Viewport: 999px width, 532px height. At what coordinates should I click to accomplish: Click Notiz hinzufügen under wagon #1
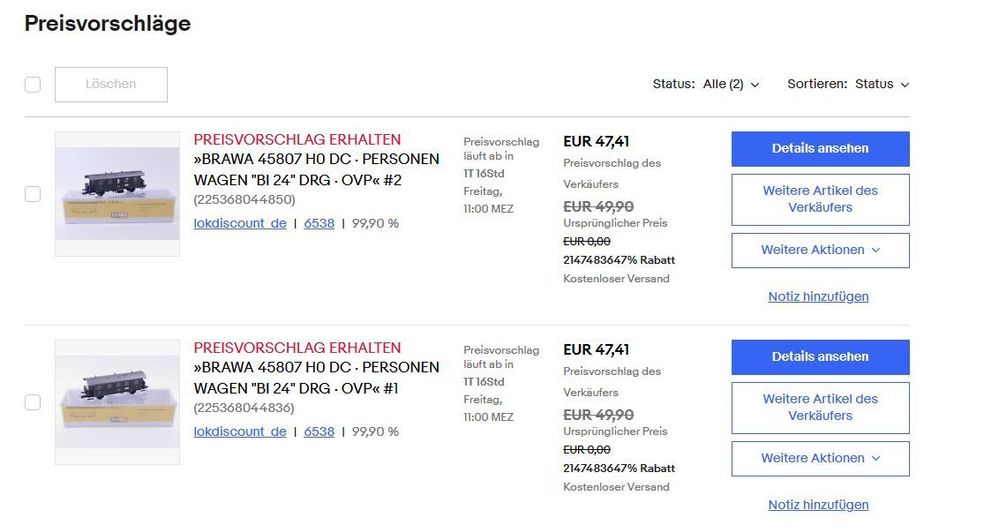818,505
